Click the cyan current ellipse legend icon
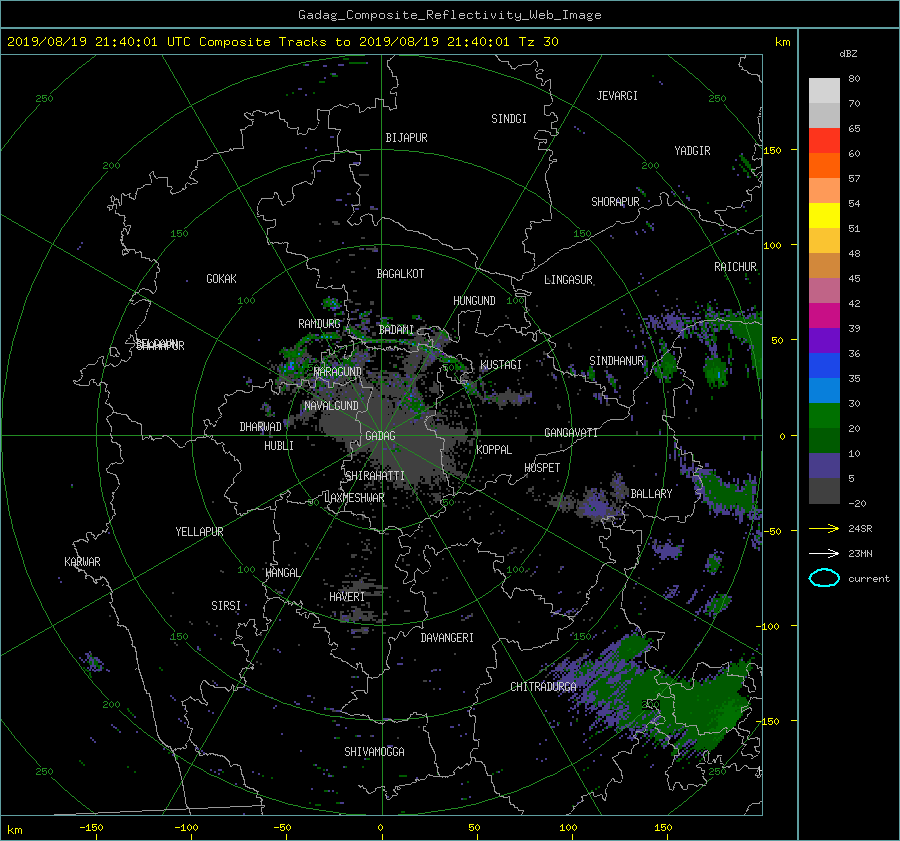The image size is (900, 841). tap(824, 578)
